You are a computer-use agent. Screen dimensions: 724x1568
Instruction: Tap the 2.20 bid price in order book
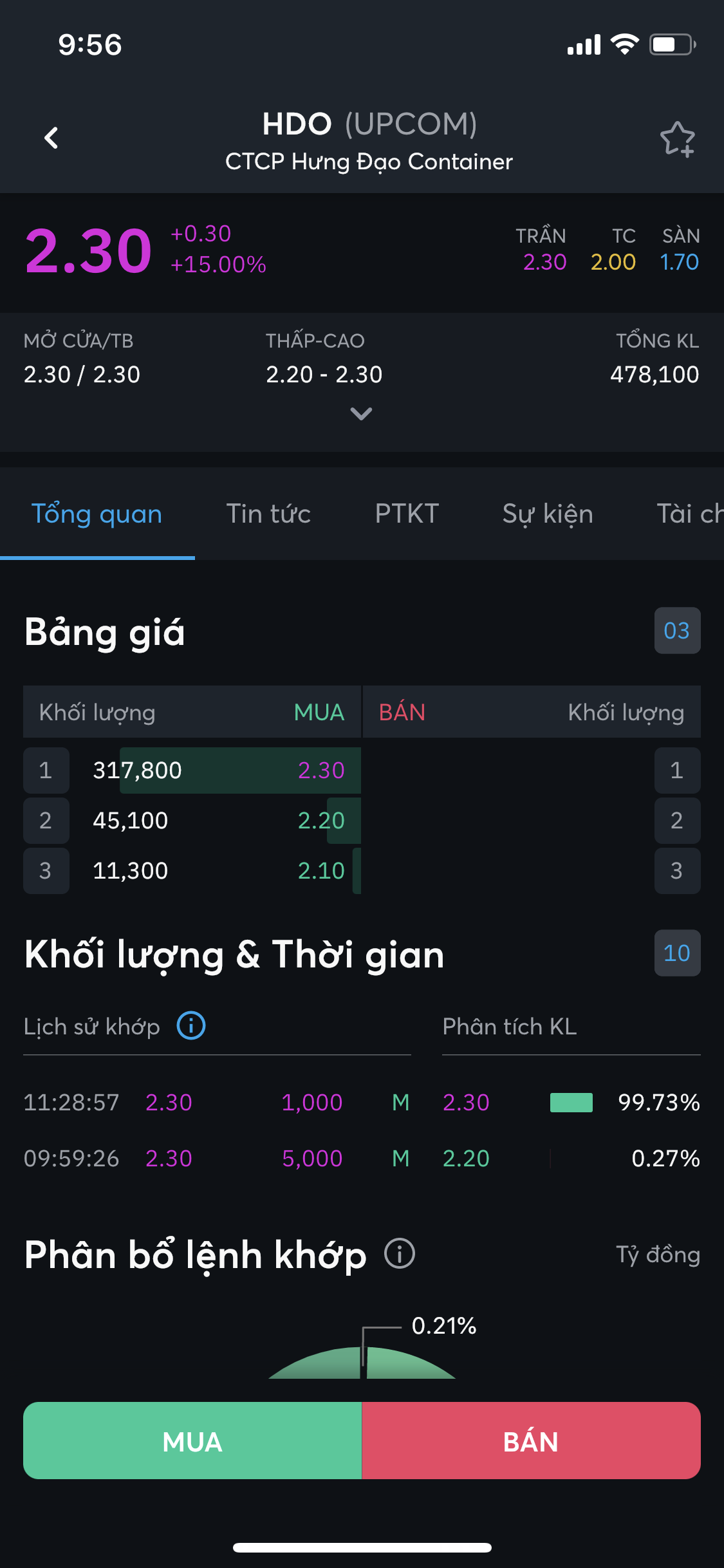pos(321,821)
